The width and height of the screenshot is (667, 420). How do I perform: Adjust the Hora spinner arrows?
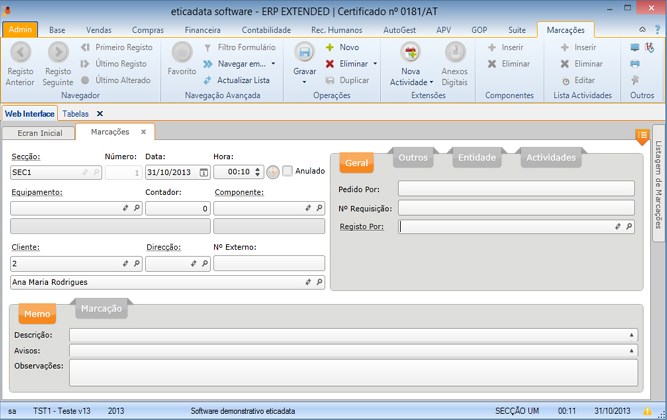(x=258, y=172)
